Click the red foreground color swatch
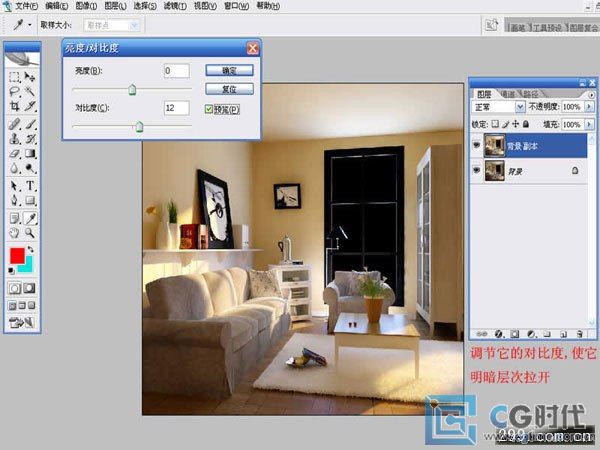 coord(17,255)
